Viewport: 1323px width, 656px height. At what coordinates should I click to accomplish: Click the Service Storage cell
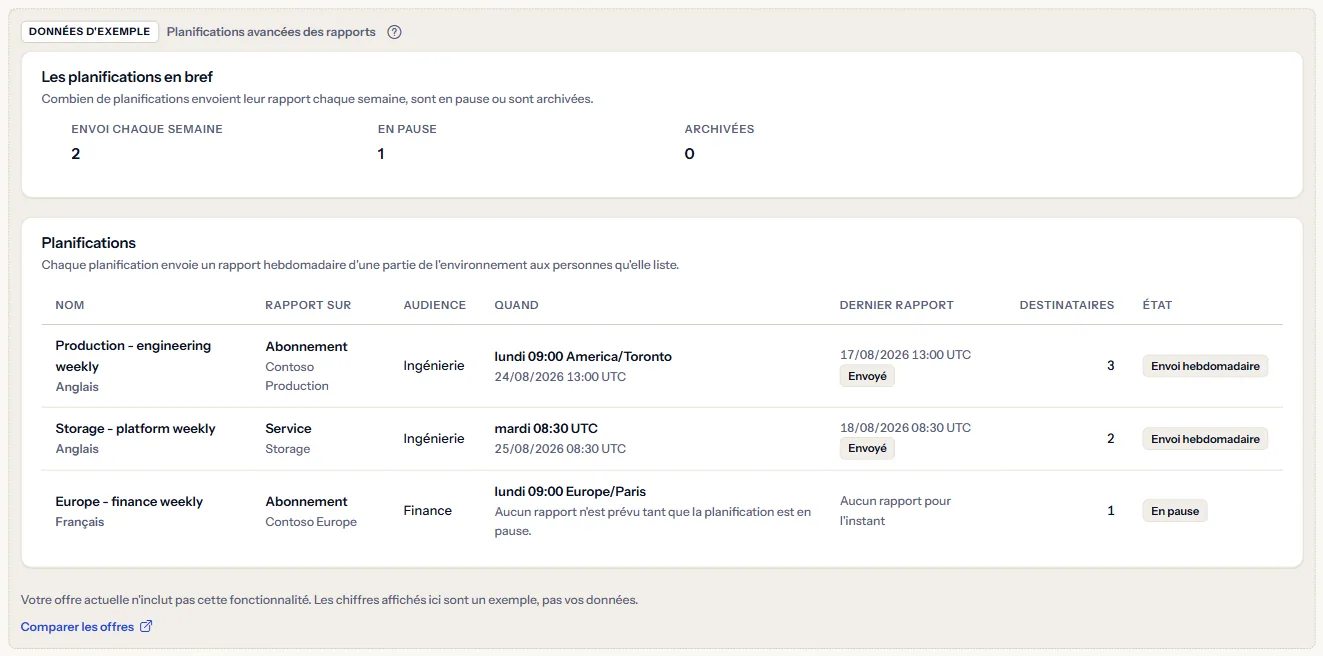(x=288, y=438)
